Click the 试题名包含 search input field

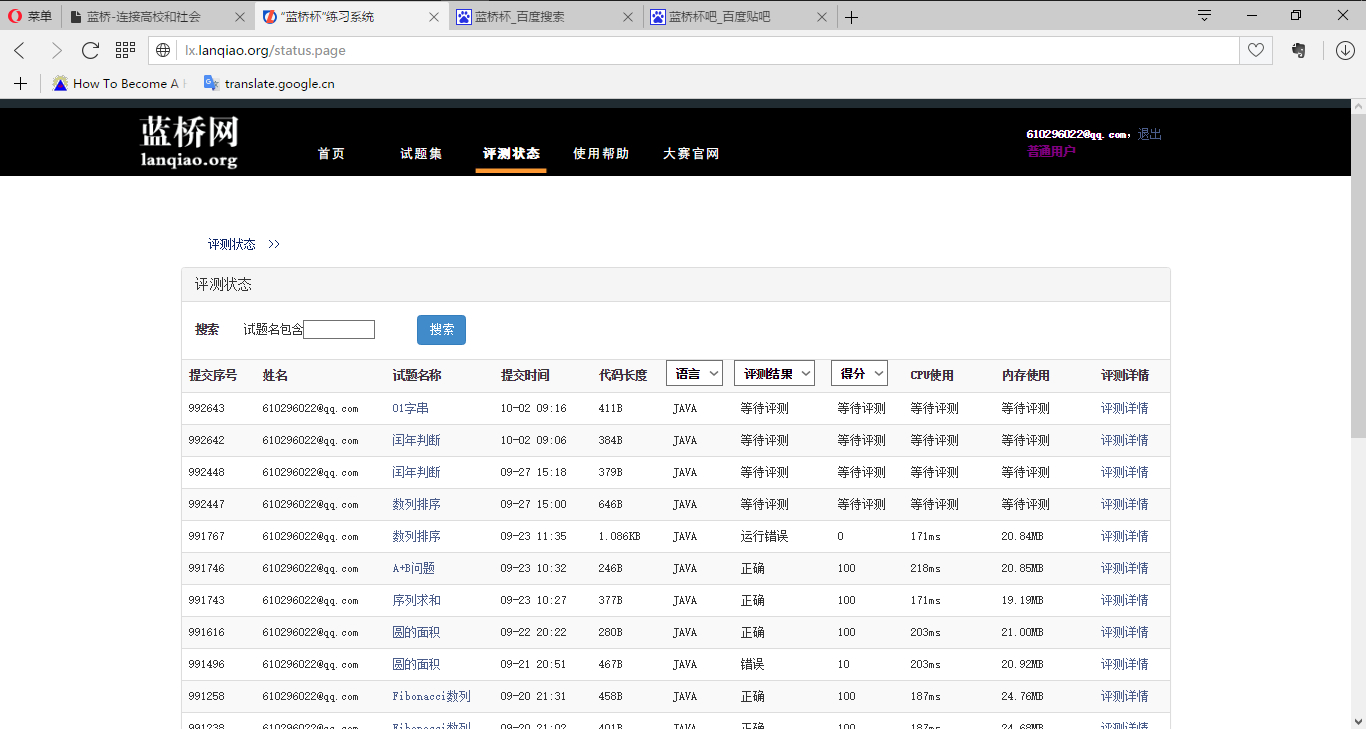click(339, 330)
